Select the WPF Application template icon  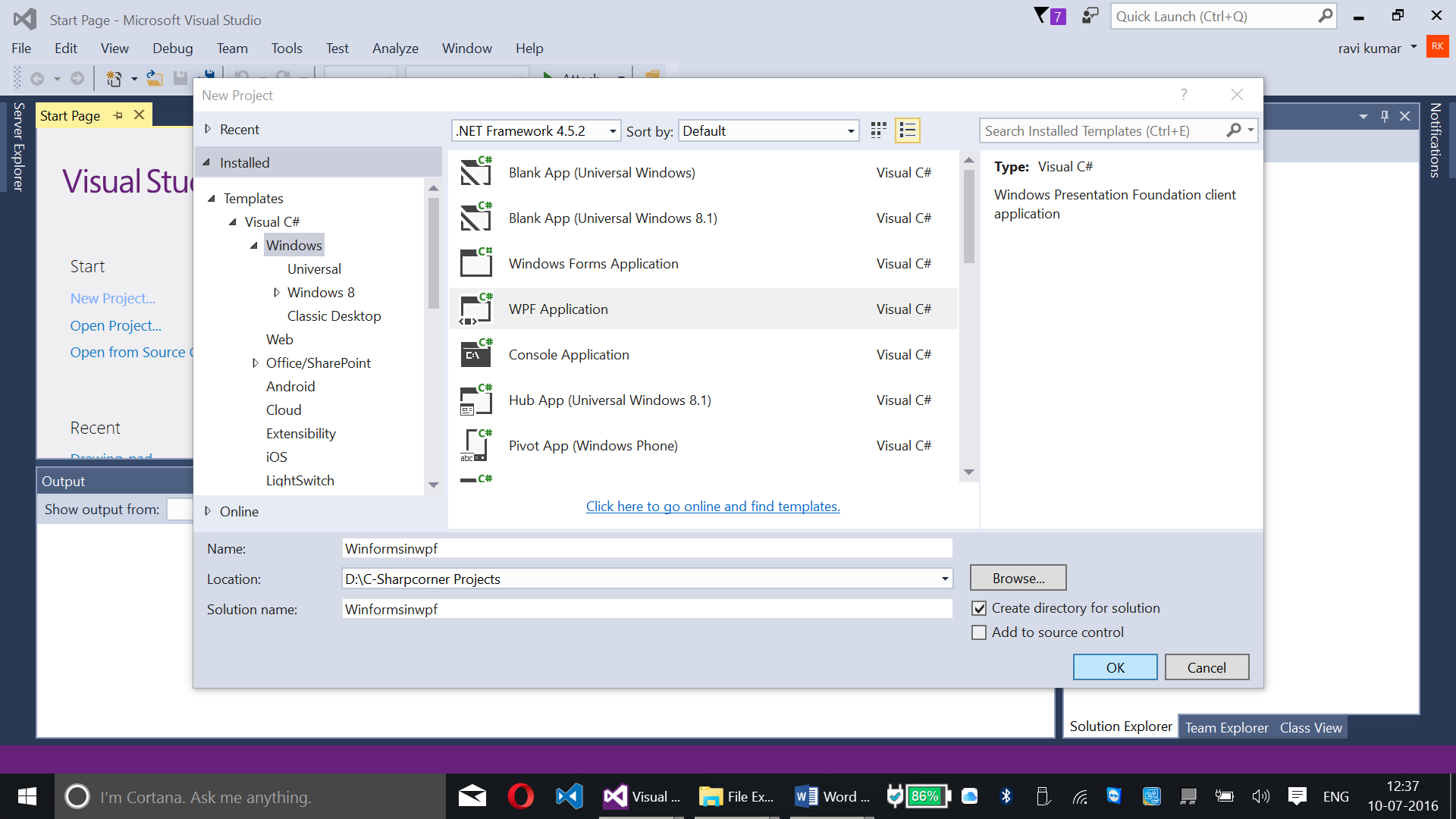click(x=476, y=309)
